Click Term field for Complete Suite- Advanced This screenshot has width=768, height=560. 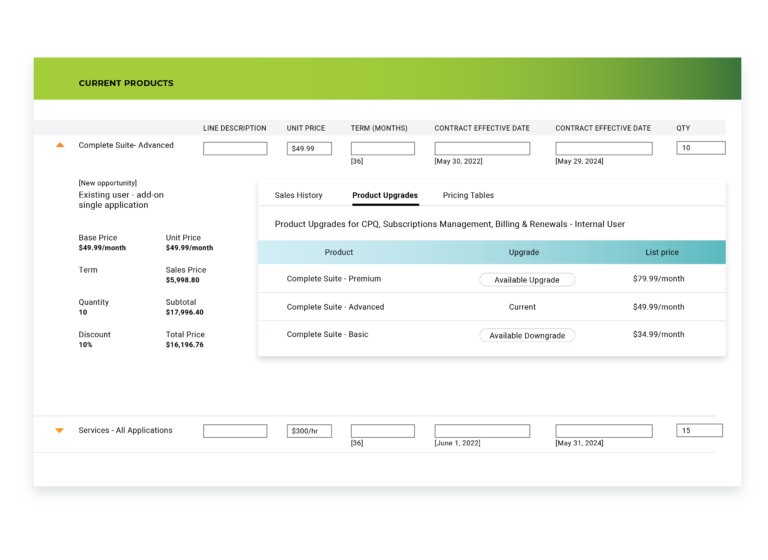coord(382,148)
